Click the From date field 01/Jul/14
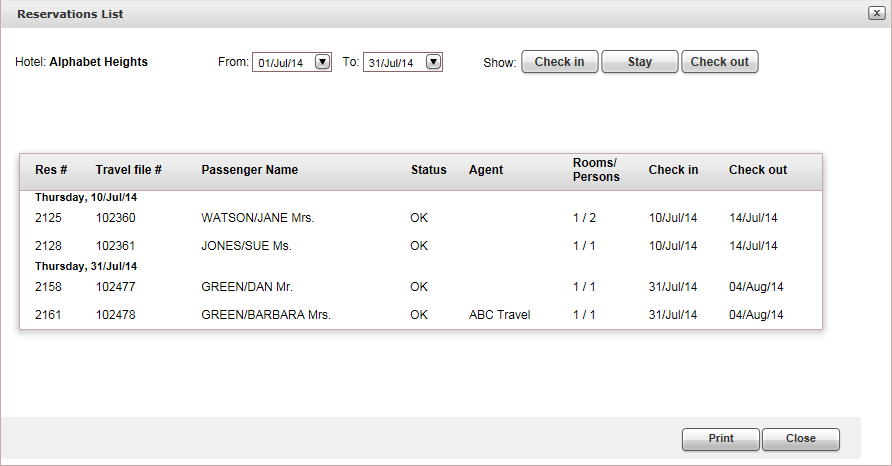Viewport: 892px width, 466px height. click(283, 63)
